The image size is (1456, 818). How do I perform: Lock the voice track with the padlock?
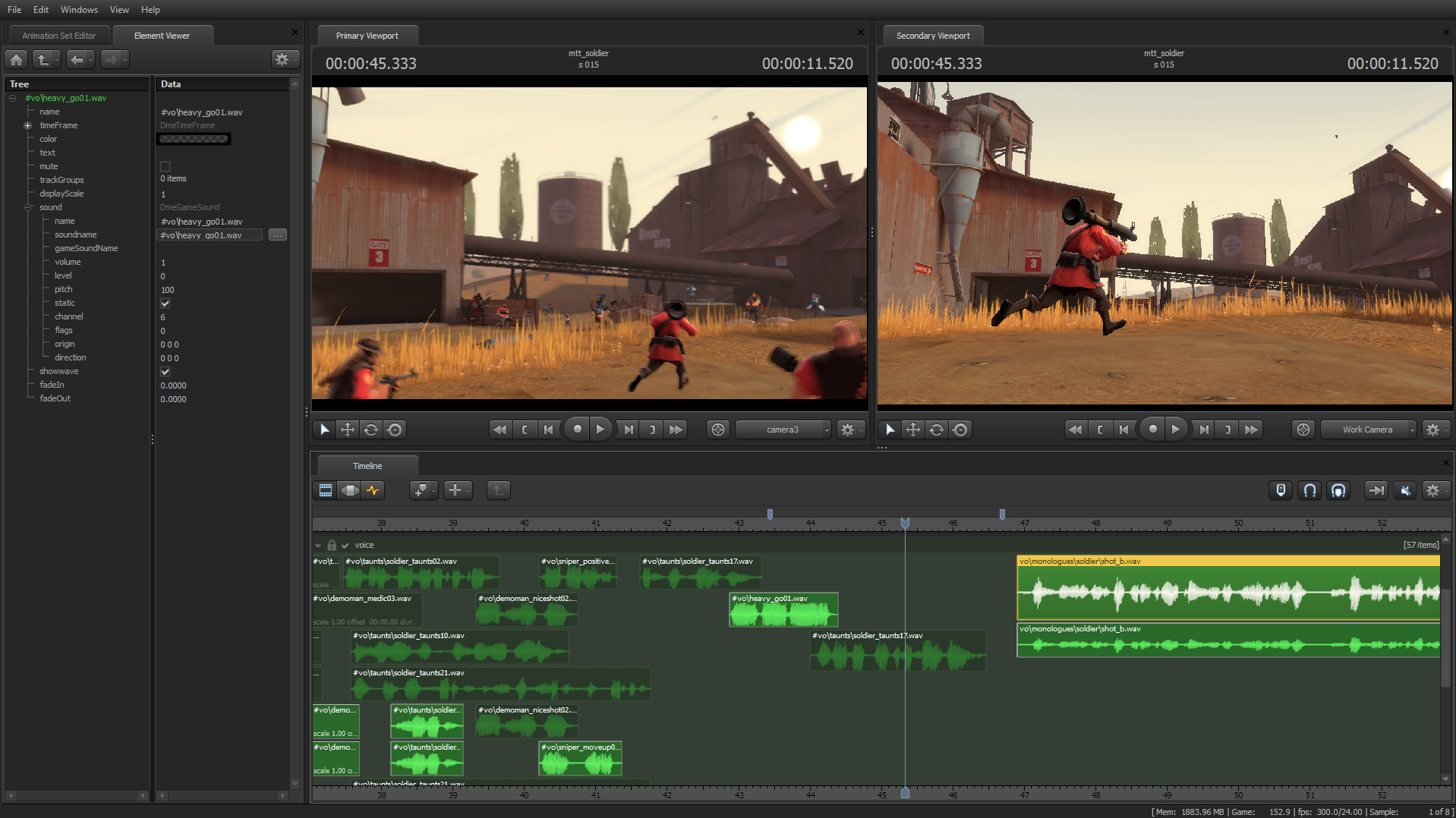point(332,545)
